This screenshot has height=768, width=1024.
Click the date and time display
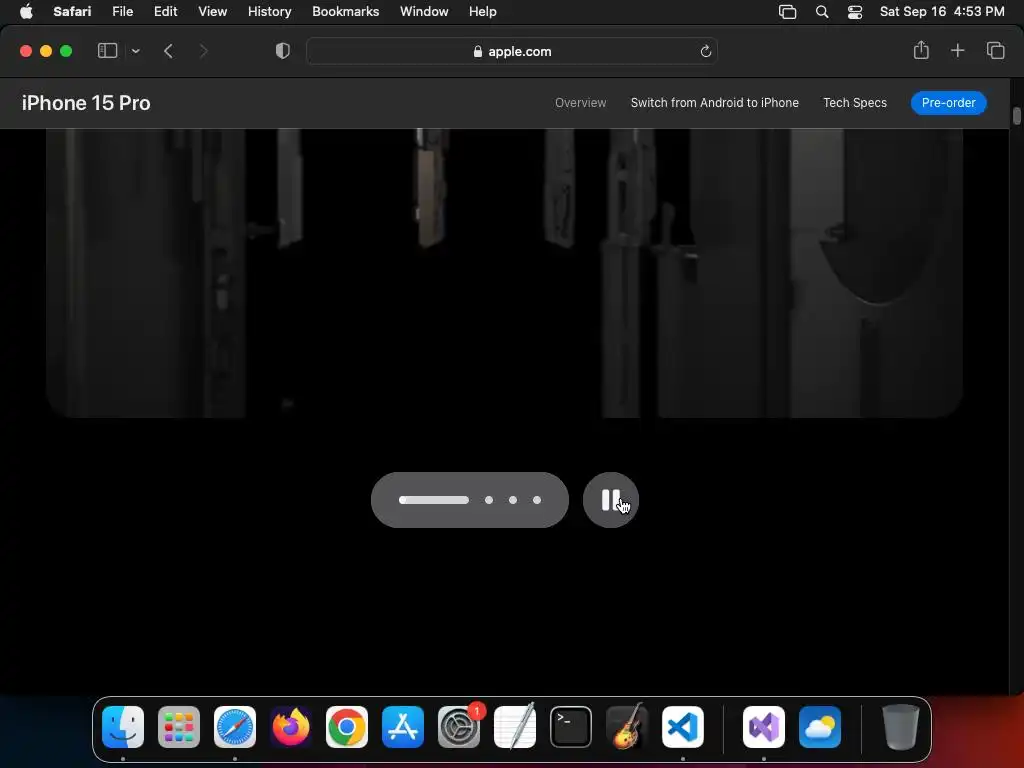point(942,11)
